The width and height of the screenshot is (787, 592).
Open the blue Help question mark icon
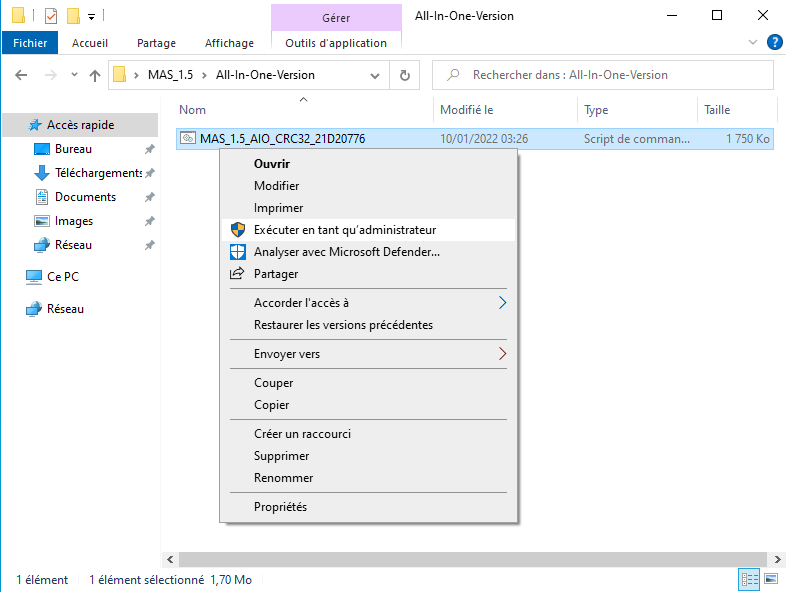point(774,42)
